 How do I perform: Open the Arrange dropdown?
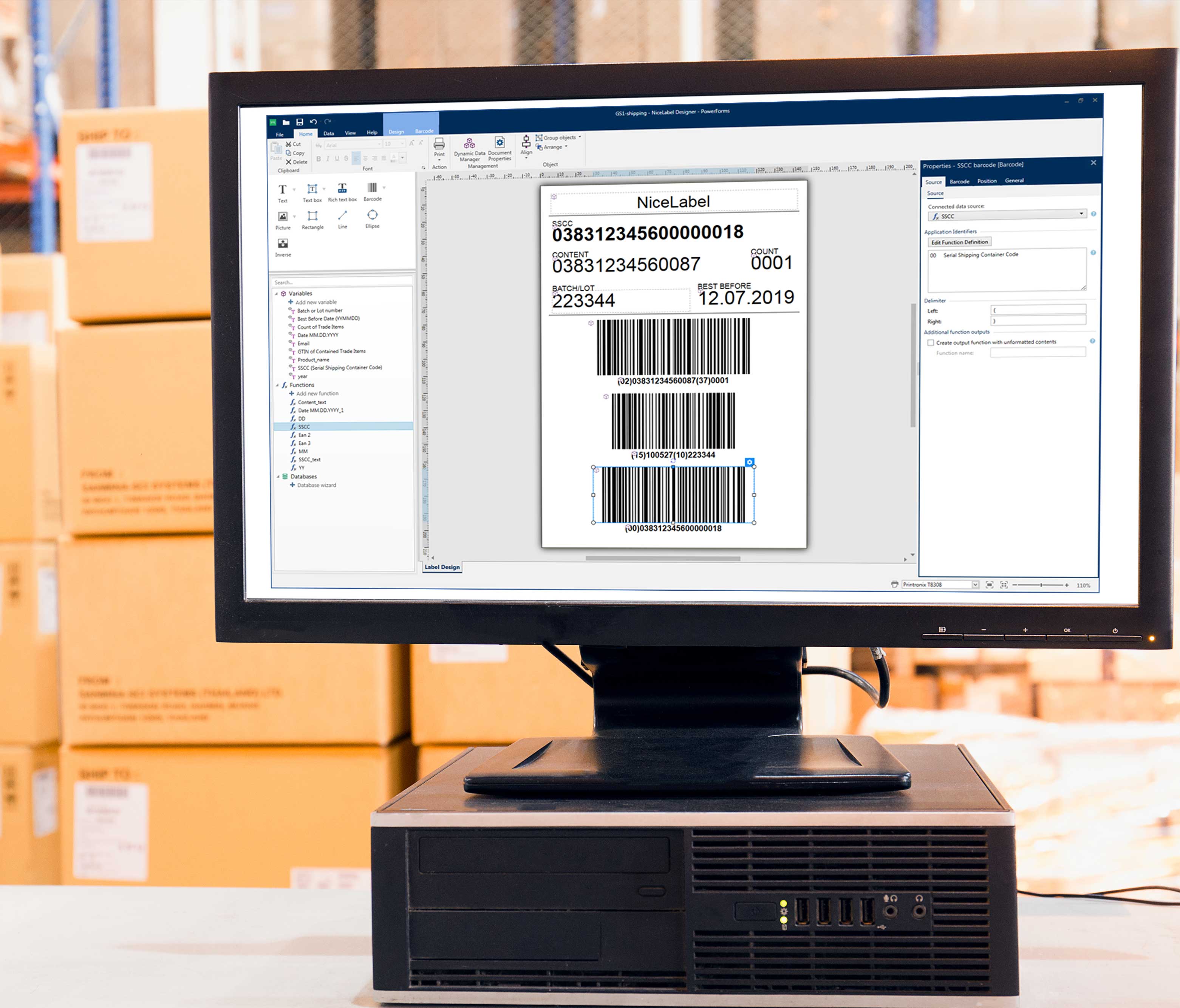click(x=552, y=147)
